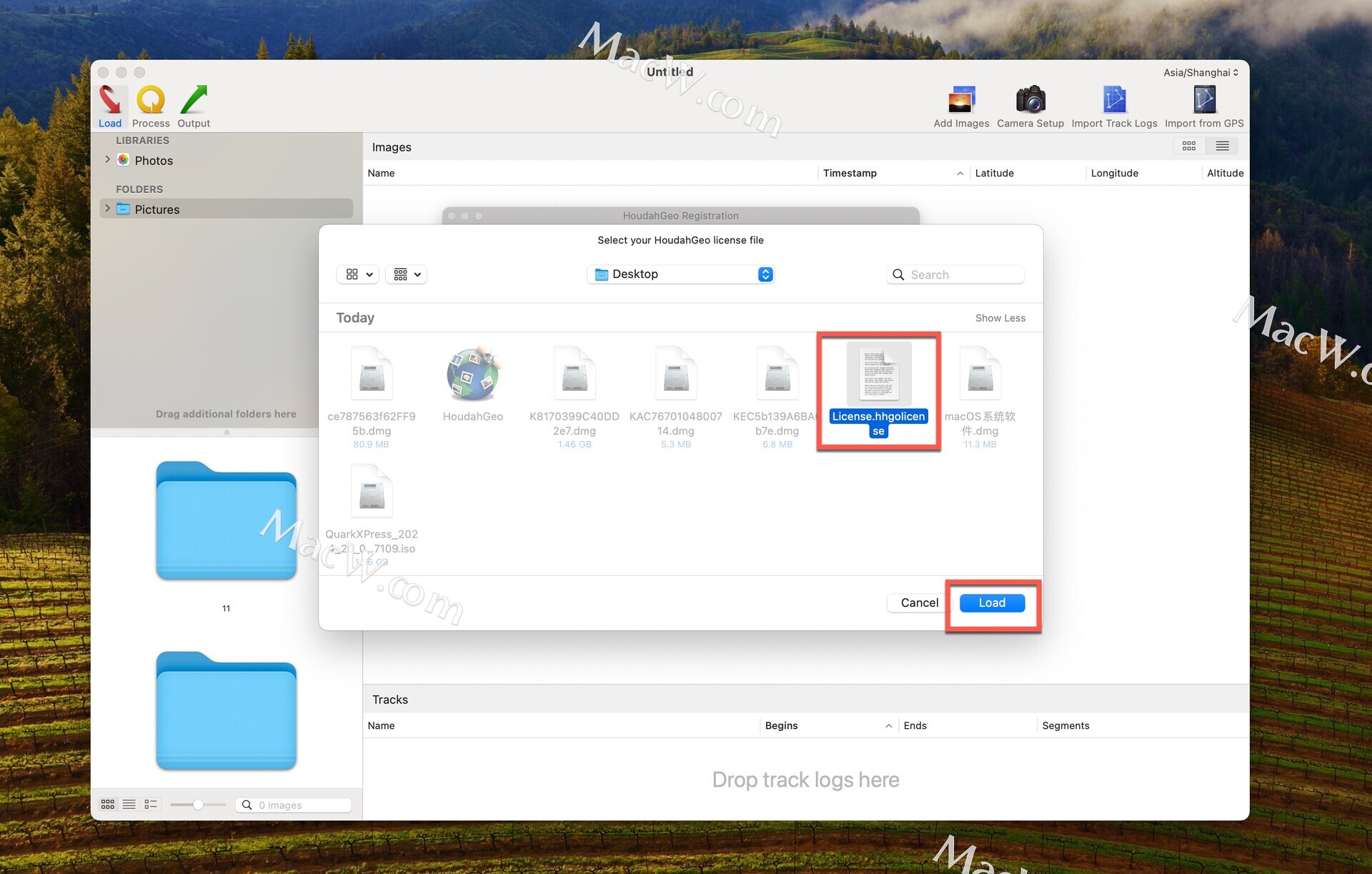Click the Load toolbar icon
Viewport: 1372px width, 874px height.
coord(110,105)
